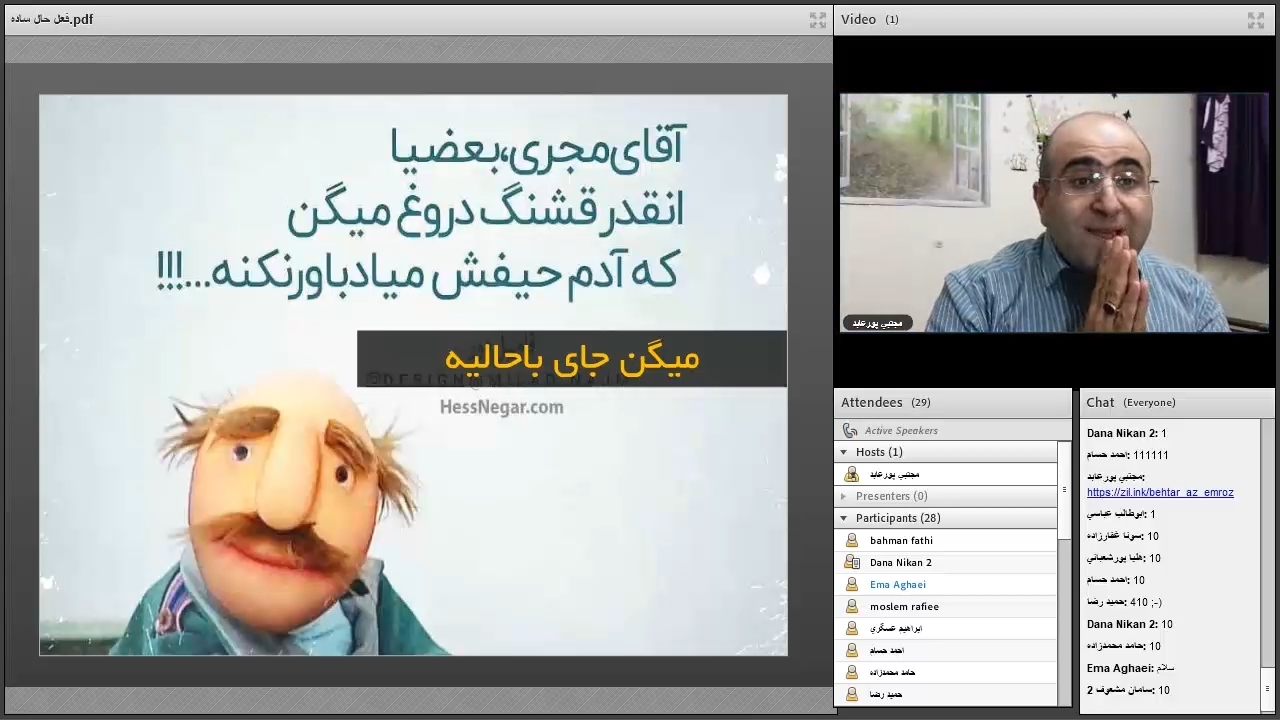Click the presenter's webcam video feed

point(1054,212)
